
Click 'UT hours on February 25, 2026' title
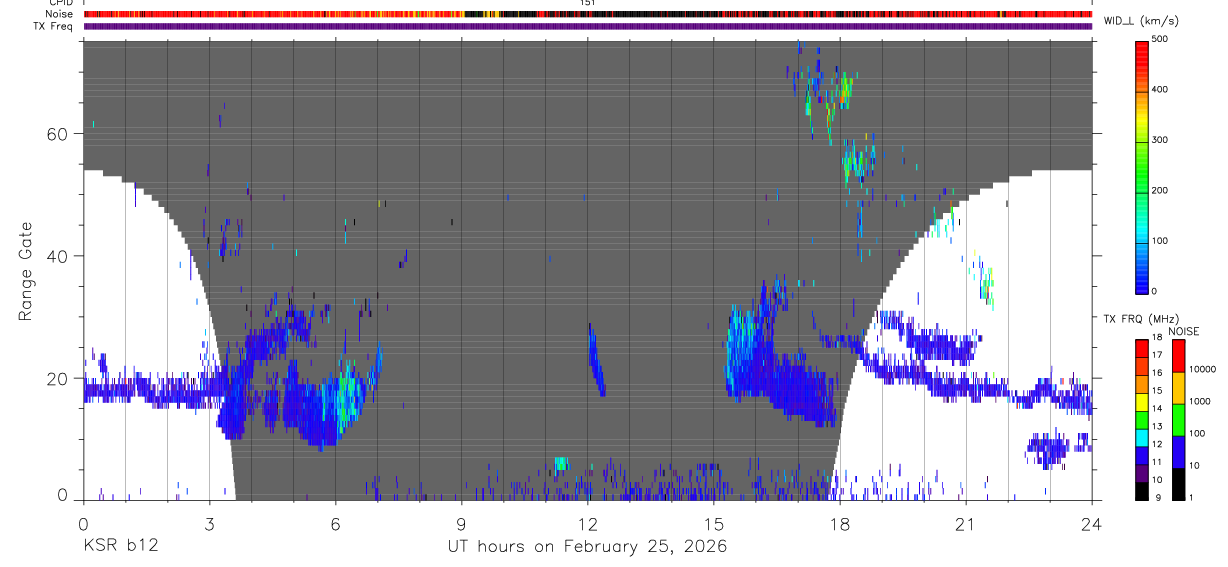pos(587,547)
